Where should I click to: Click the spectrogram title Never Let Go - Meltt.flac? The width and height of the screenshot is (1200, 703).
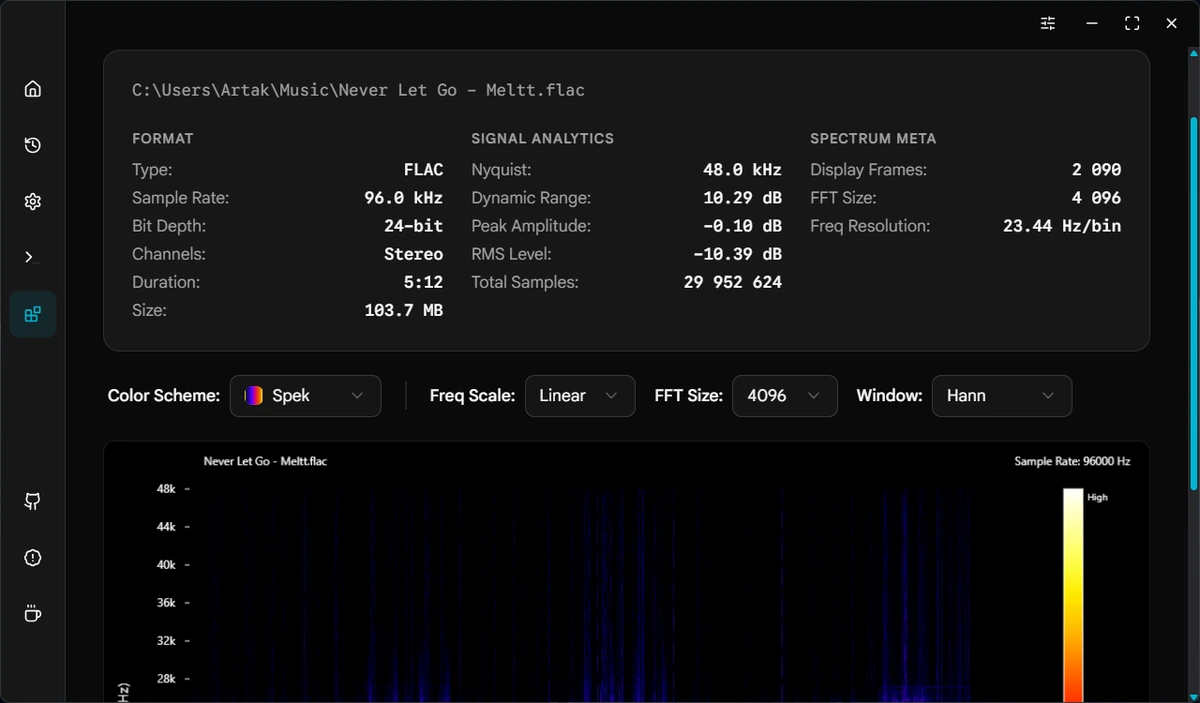(265, 462)
